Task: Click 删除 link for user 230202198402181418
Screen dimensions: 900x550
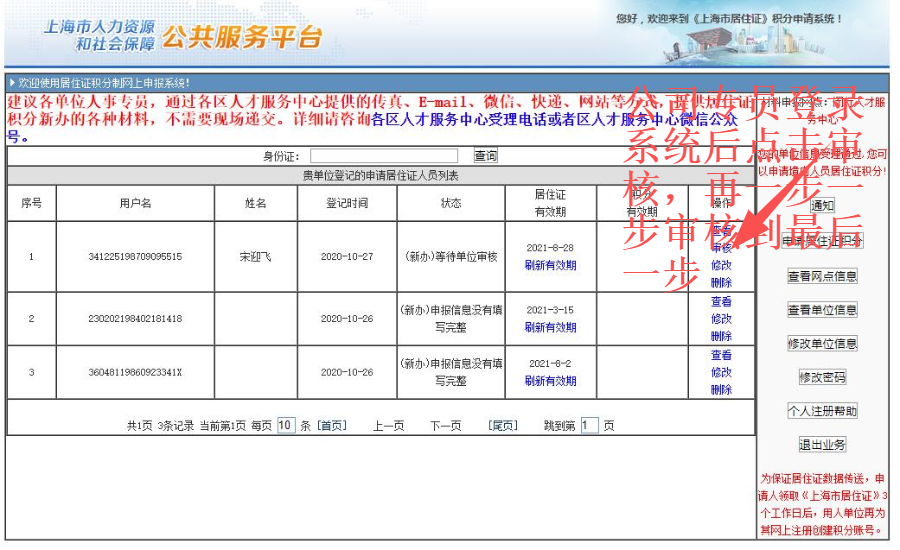Action: 721,336
